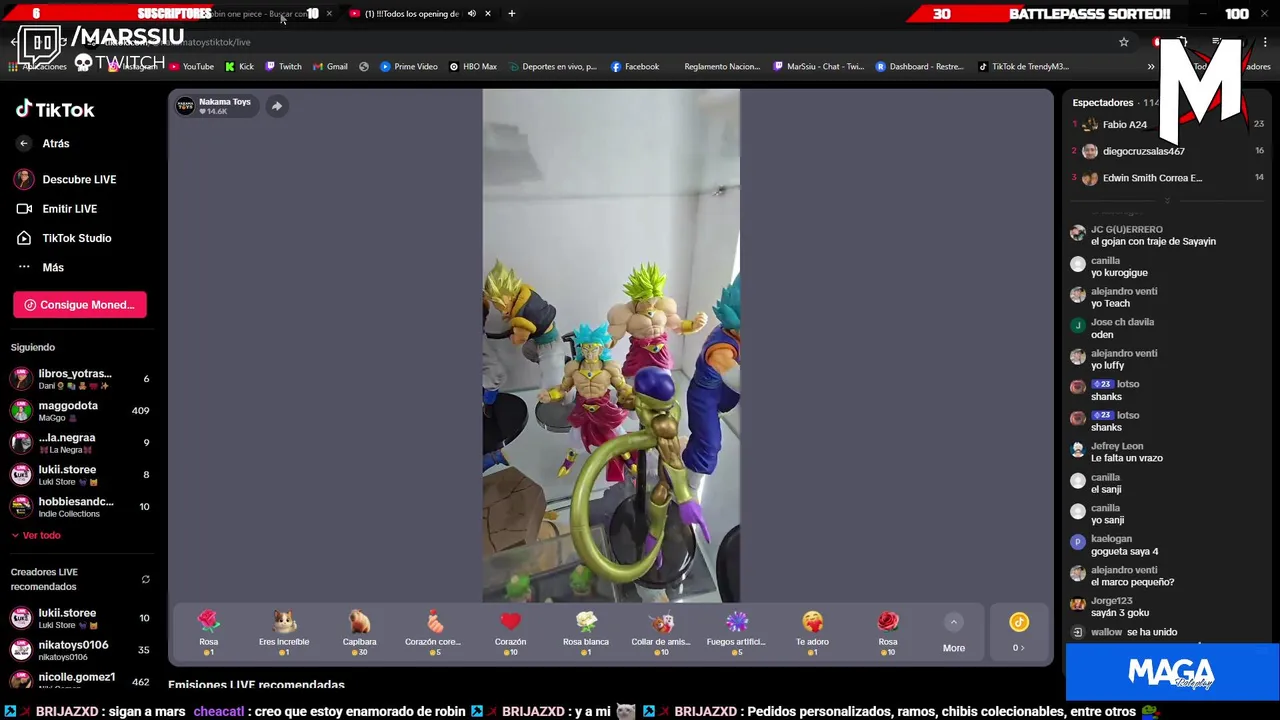Click the address bar URL field
This screenshot has width=1280, height=720.
point(600,42)
